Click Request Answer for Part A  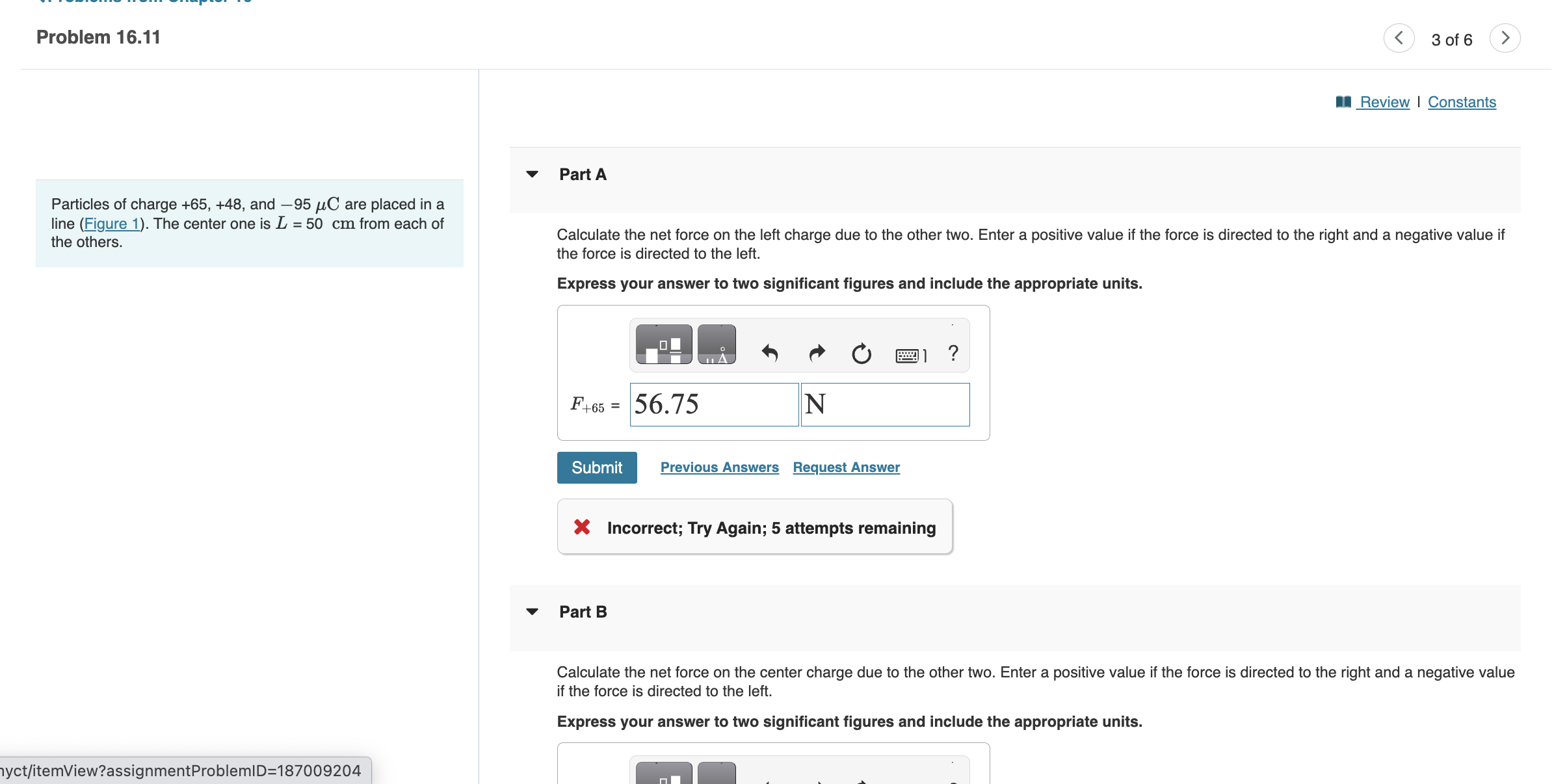click(x=845, y=467)
